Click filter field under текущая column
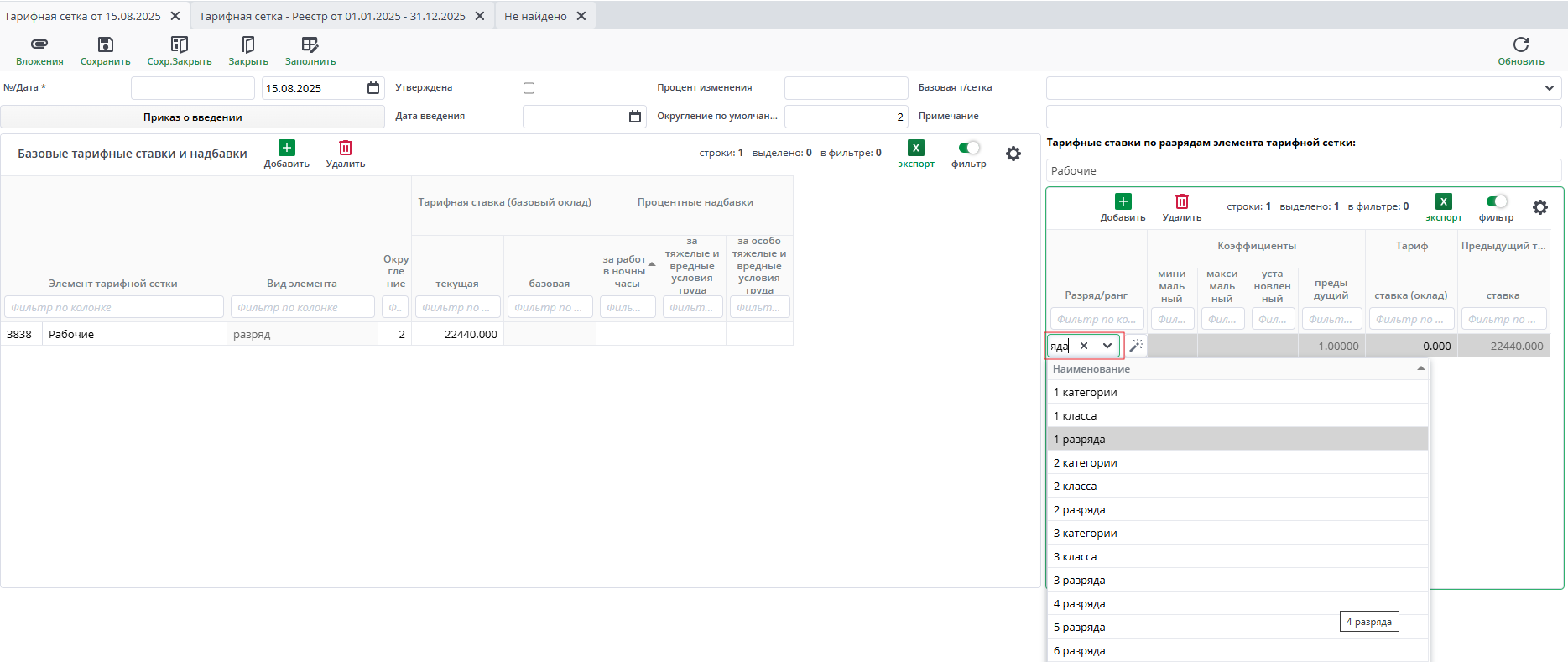Screen dimensions: 1568x662 click(457, 307)
